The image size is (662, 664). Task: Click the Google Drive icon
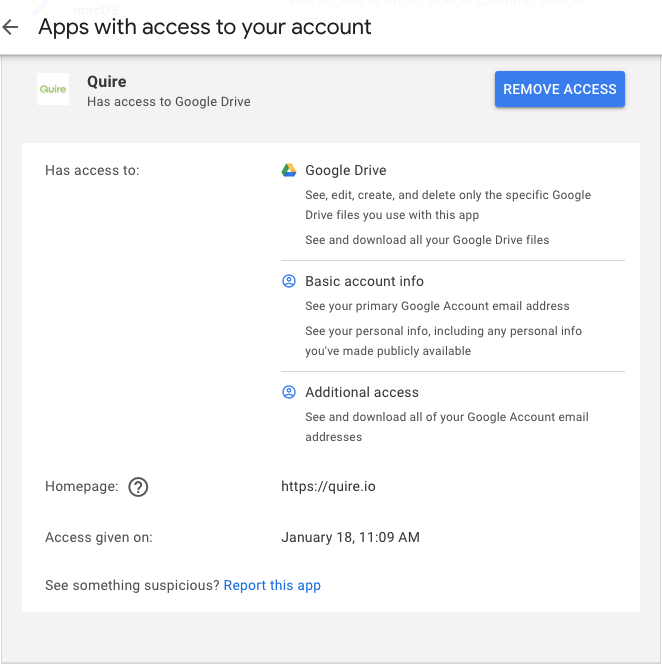(289, 170)
